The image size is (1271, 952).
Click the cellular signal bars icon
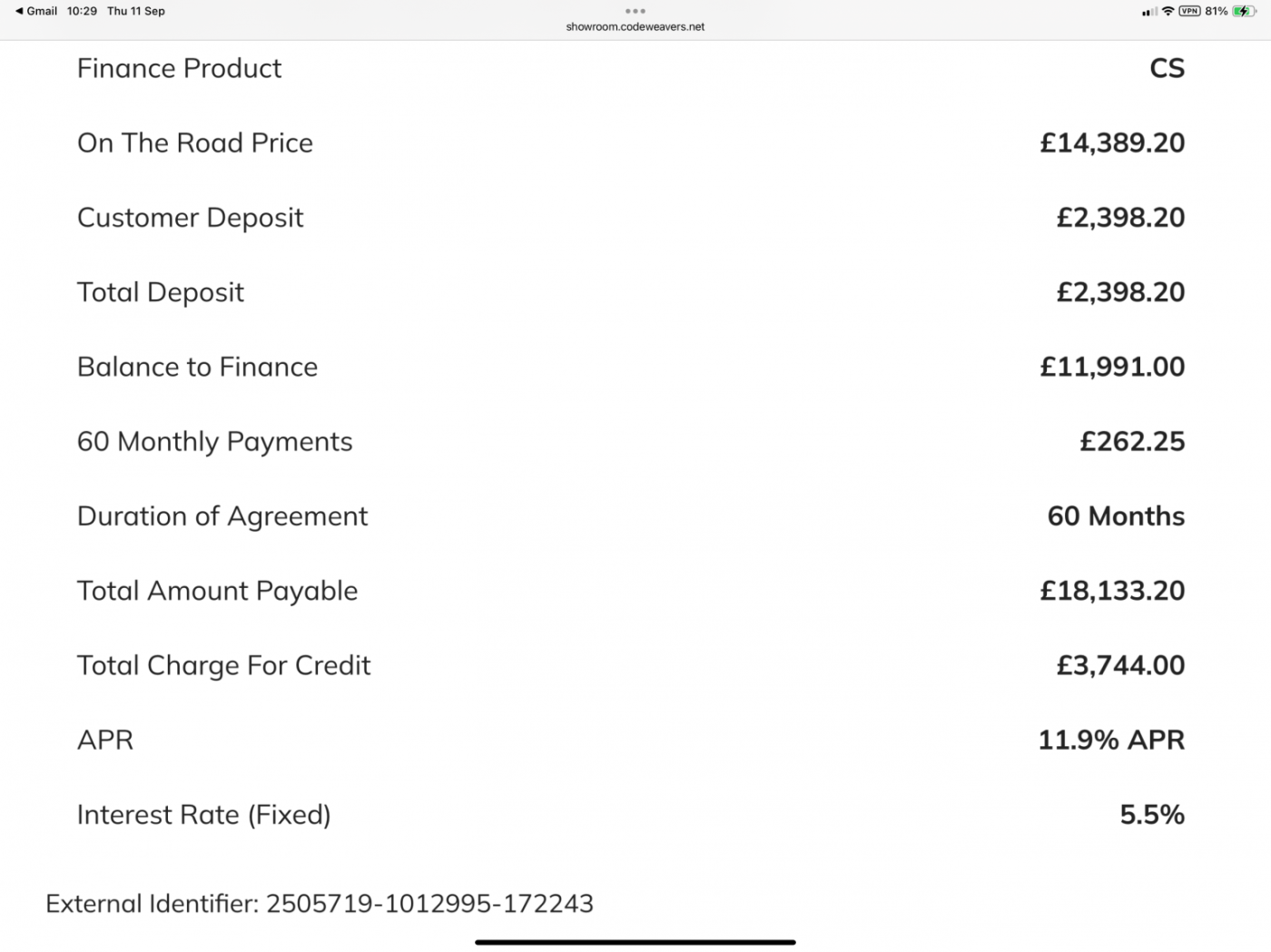tap(1149, 12)
